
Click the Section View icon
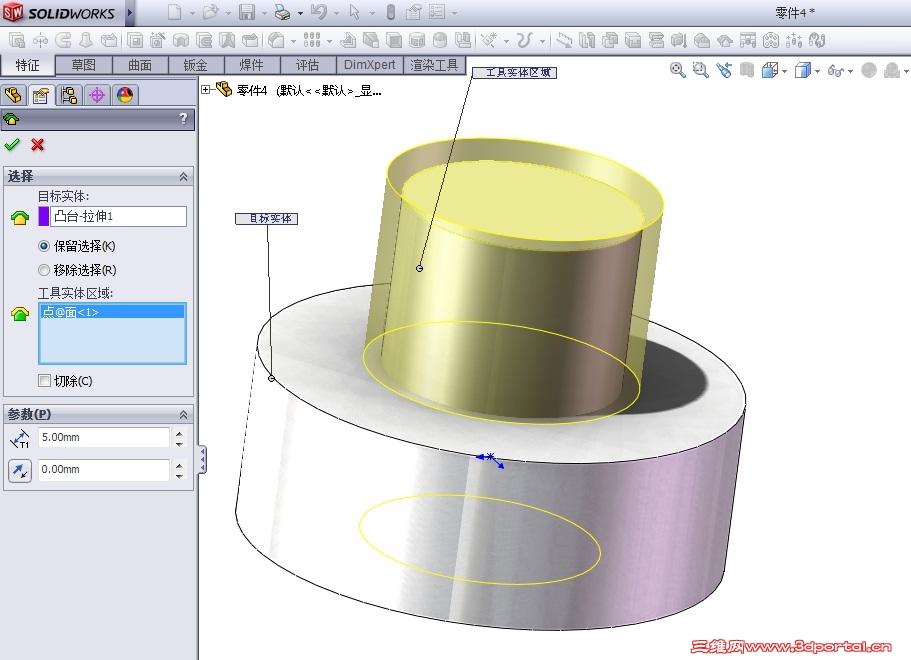747,70
